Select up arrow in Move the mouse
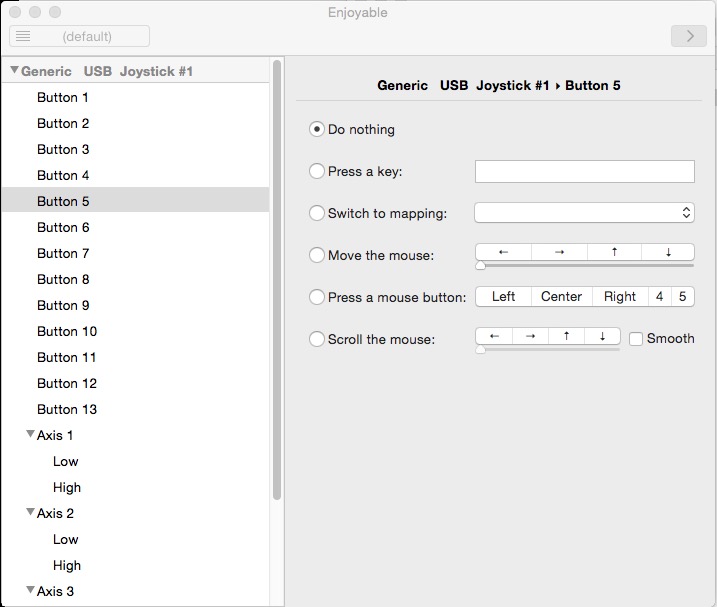Screen dimensions: 717x607 tap(615, 252)
